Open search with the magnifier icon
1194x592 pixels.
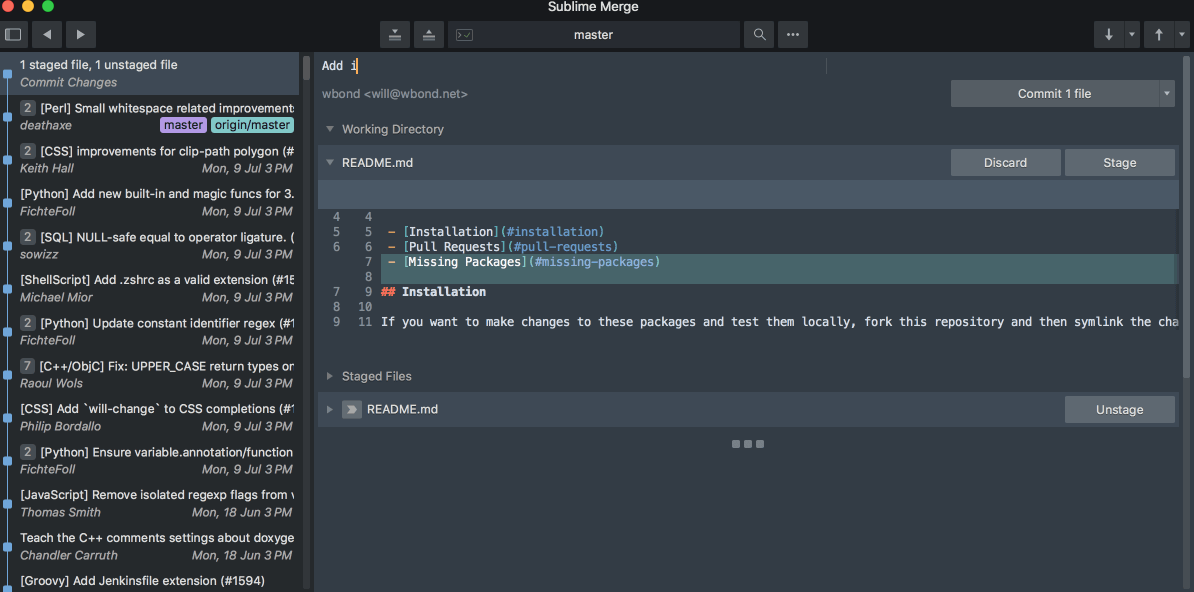760,34
